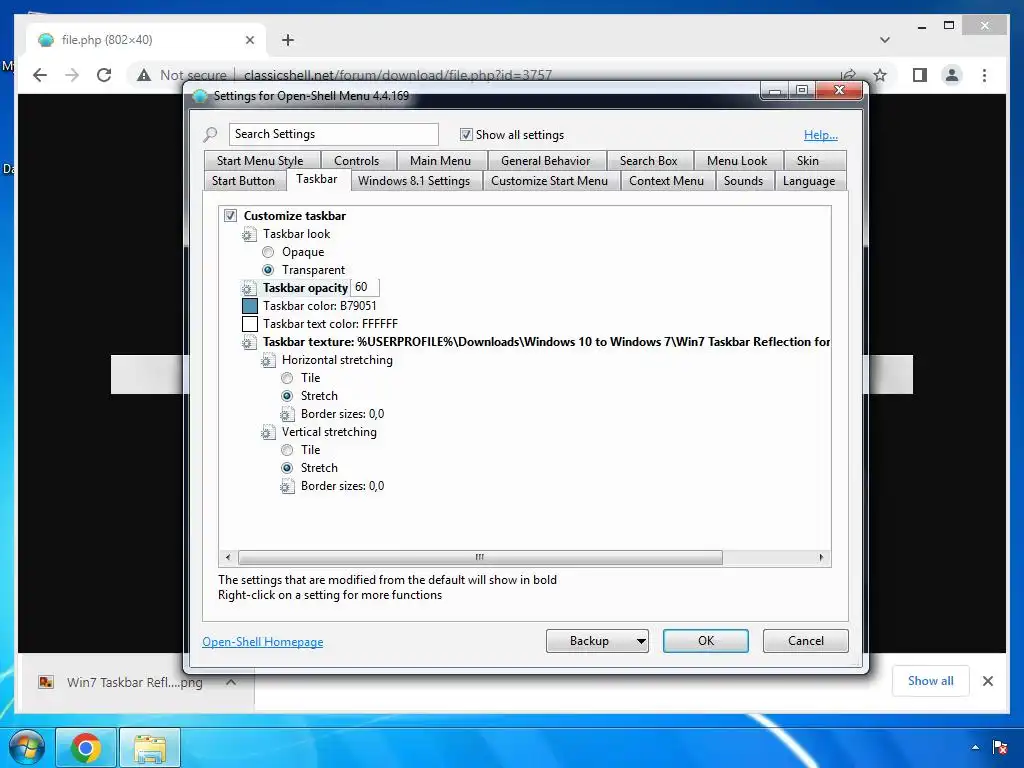This screenshot has height=768, width=1024.
Task: Click the gear icon beside Vertical stretching
Action: (268, 432)
